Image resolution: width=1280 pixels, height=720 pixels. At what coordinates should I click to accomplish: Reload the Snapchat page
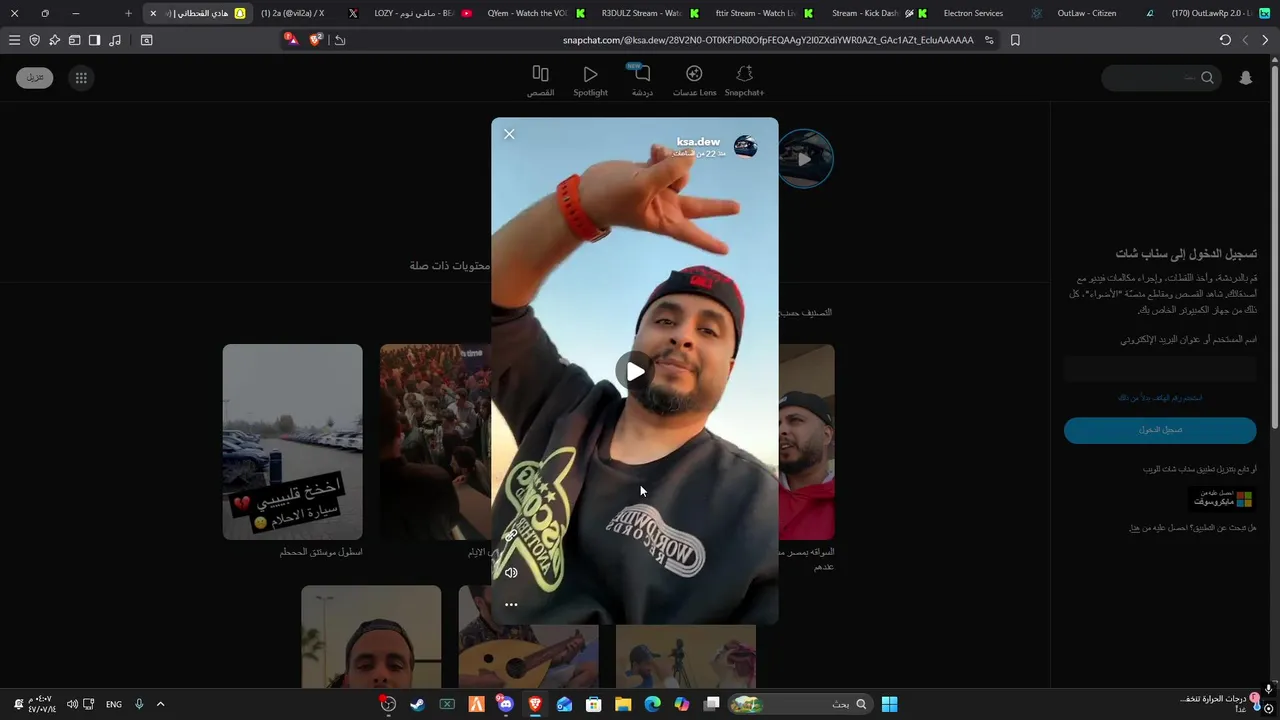click(x=1225, y=40)
